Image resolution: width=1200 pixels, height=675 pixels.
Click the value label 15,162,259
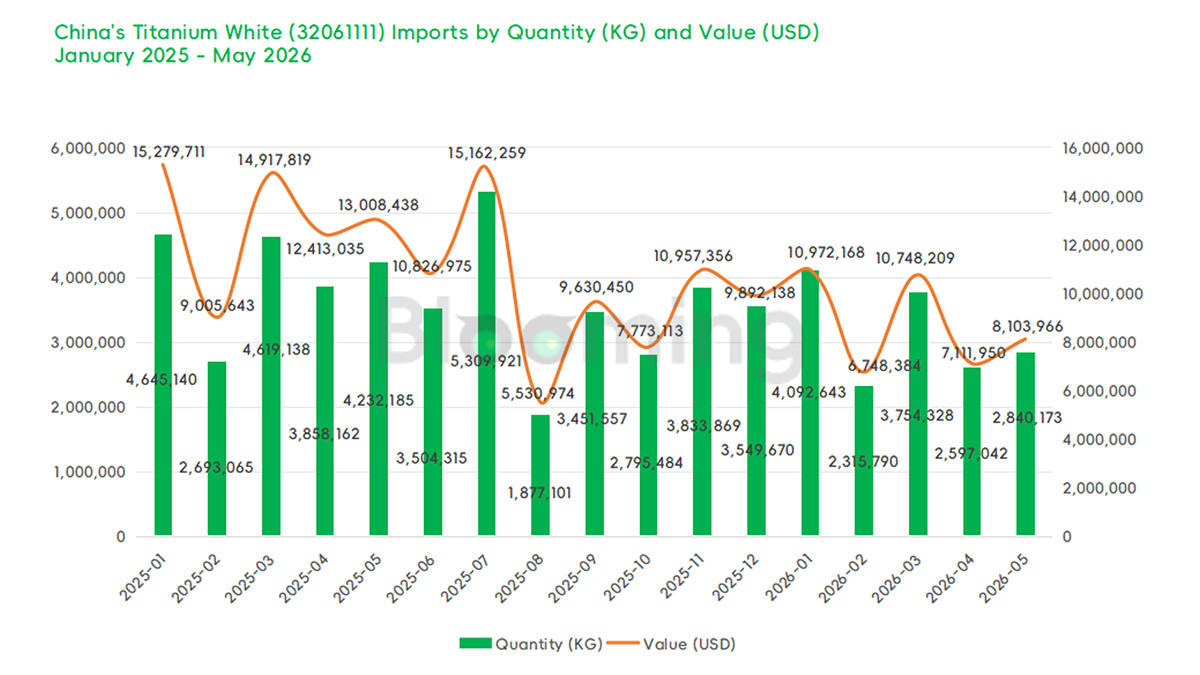tap(487, 153)
